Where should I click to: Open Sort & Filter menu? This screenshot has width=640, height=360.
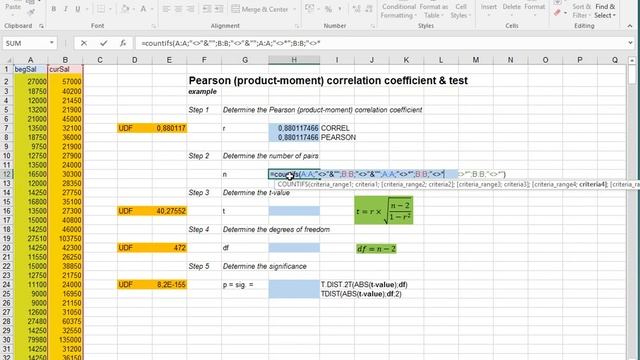point(581,11)
